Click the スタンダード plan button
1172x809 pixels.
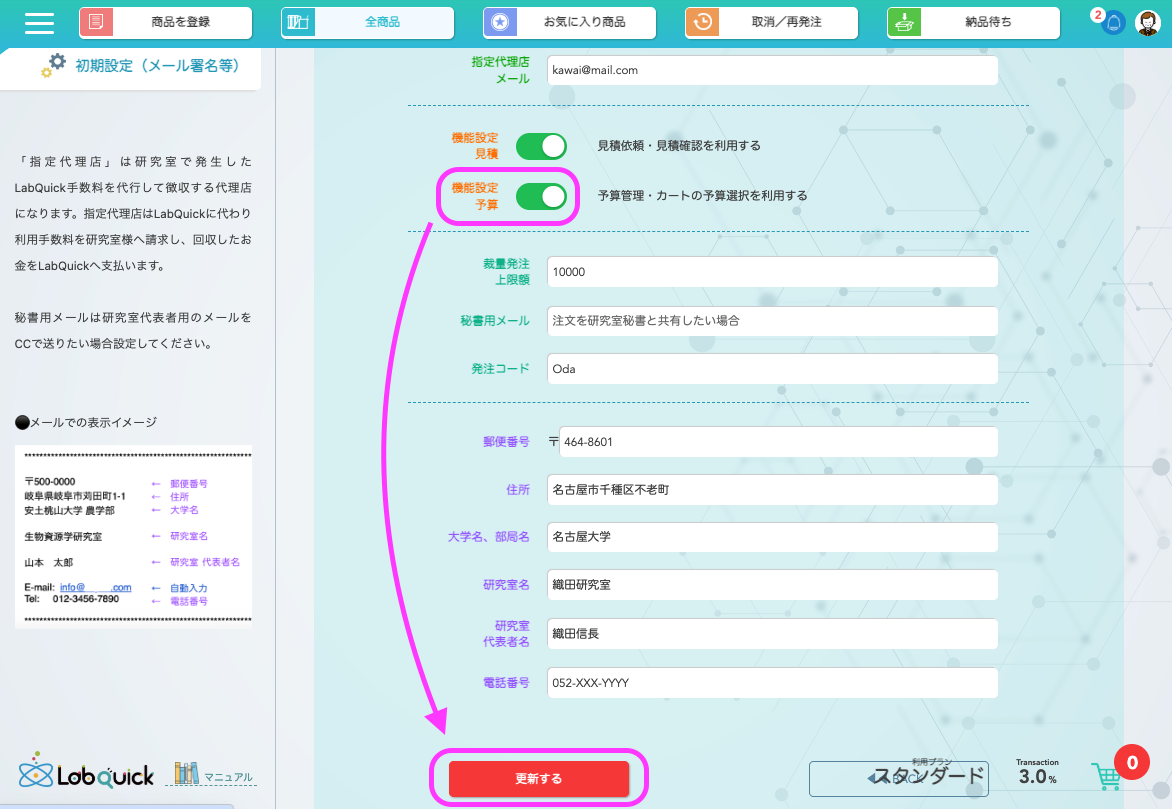pyautogui.click(x=897, y=777)
